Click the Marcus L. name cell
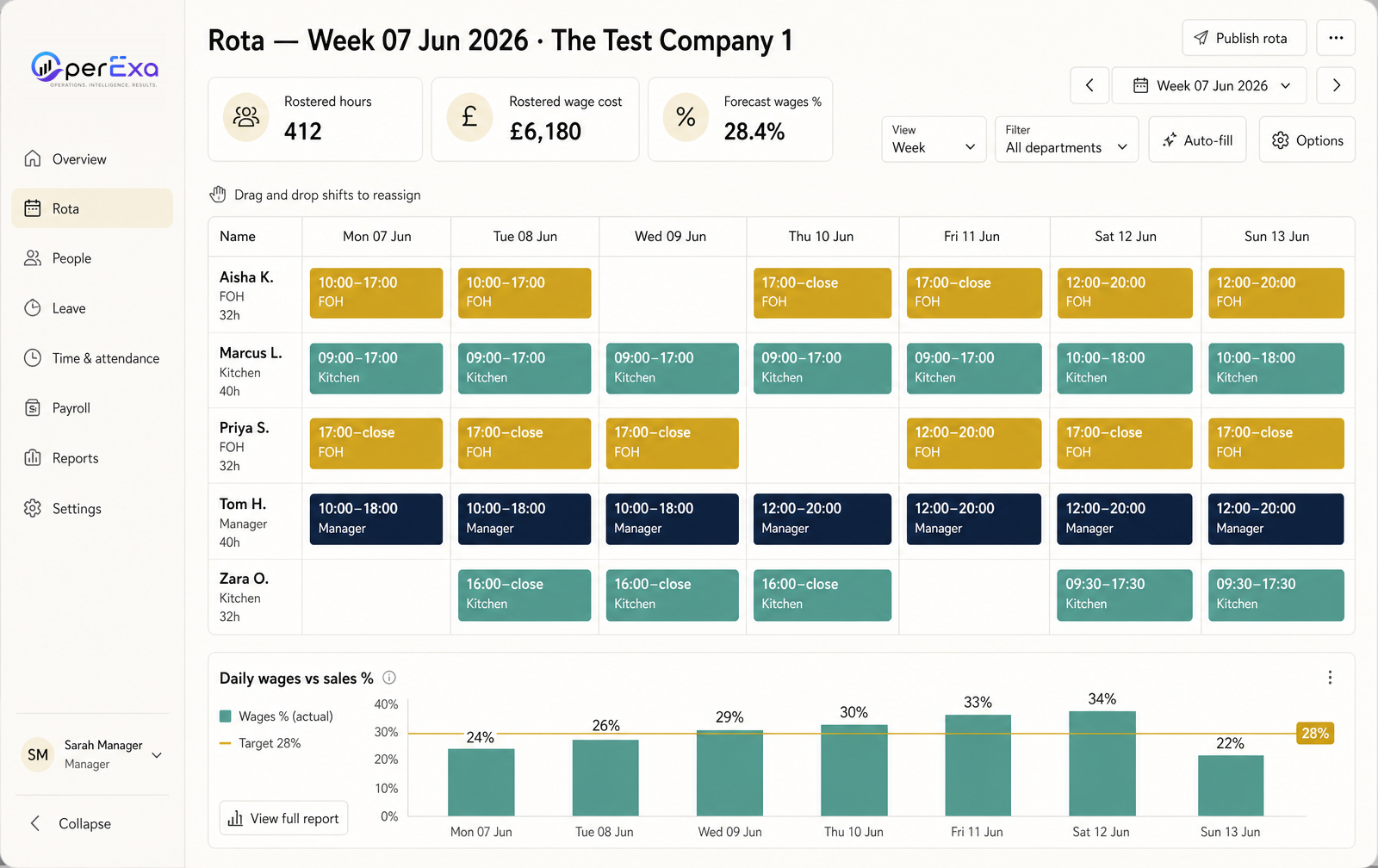The width and height of the screenshot is (1378, 868). pos(256,370)
